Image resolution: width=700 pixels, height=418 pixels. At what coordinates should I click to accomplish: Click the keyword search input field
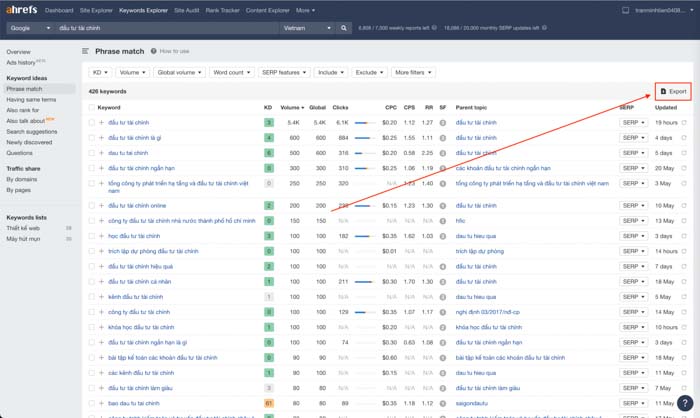[167, 28]
